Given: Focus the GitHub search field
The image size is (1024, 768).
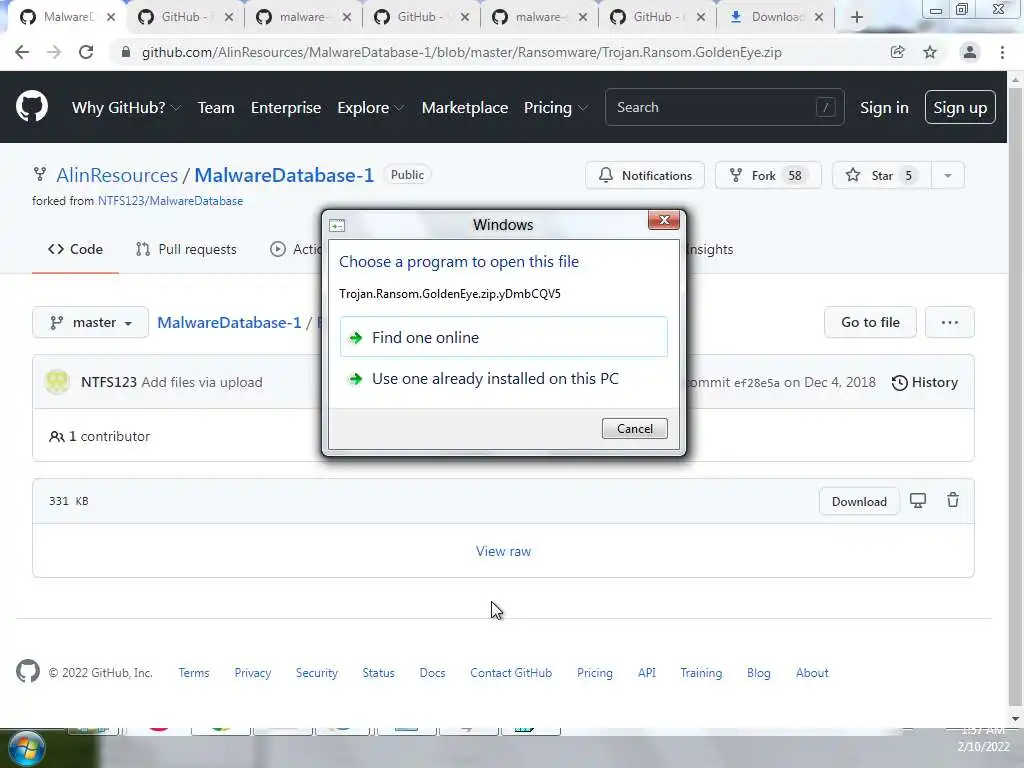Looking at the screenshot, I should [x=724, y=107].
